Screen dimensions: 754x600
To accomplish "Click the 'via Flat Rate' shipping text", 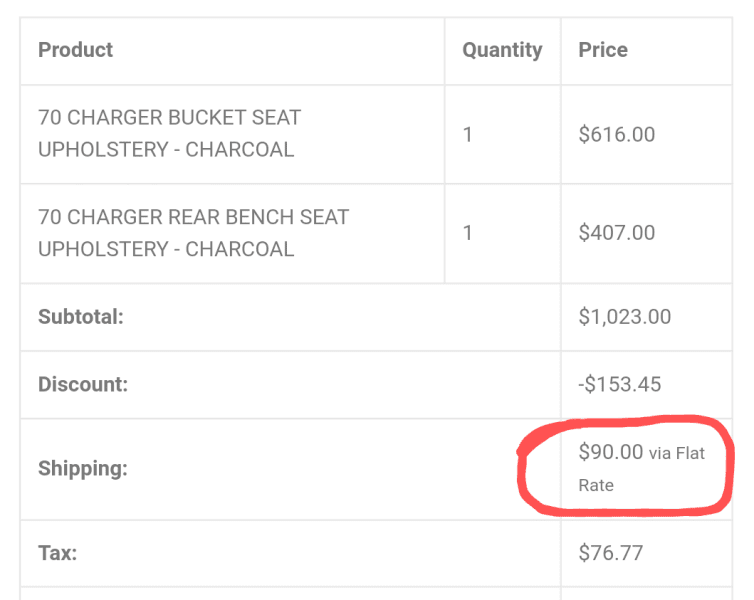I will (x=641, y=469).
